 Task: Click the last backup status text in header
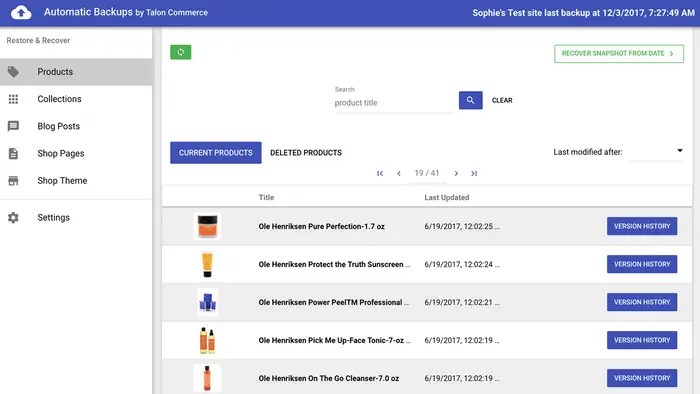(x=583, y=13)
